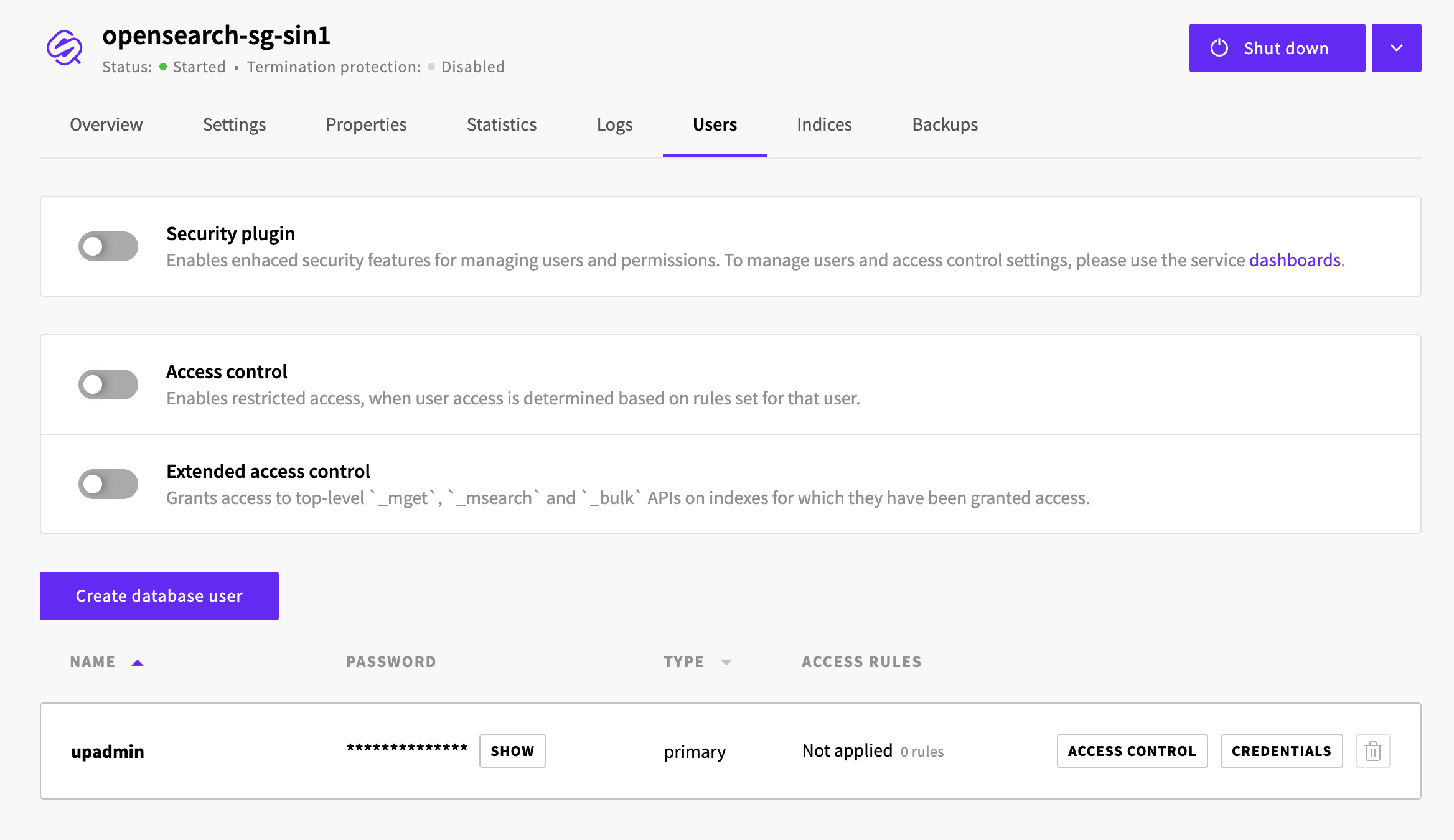Go to the Properties tab
This screenshot has width=1454, height=840.
pos(366,124)
